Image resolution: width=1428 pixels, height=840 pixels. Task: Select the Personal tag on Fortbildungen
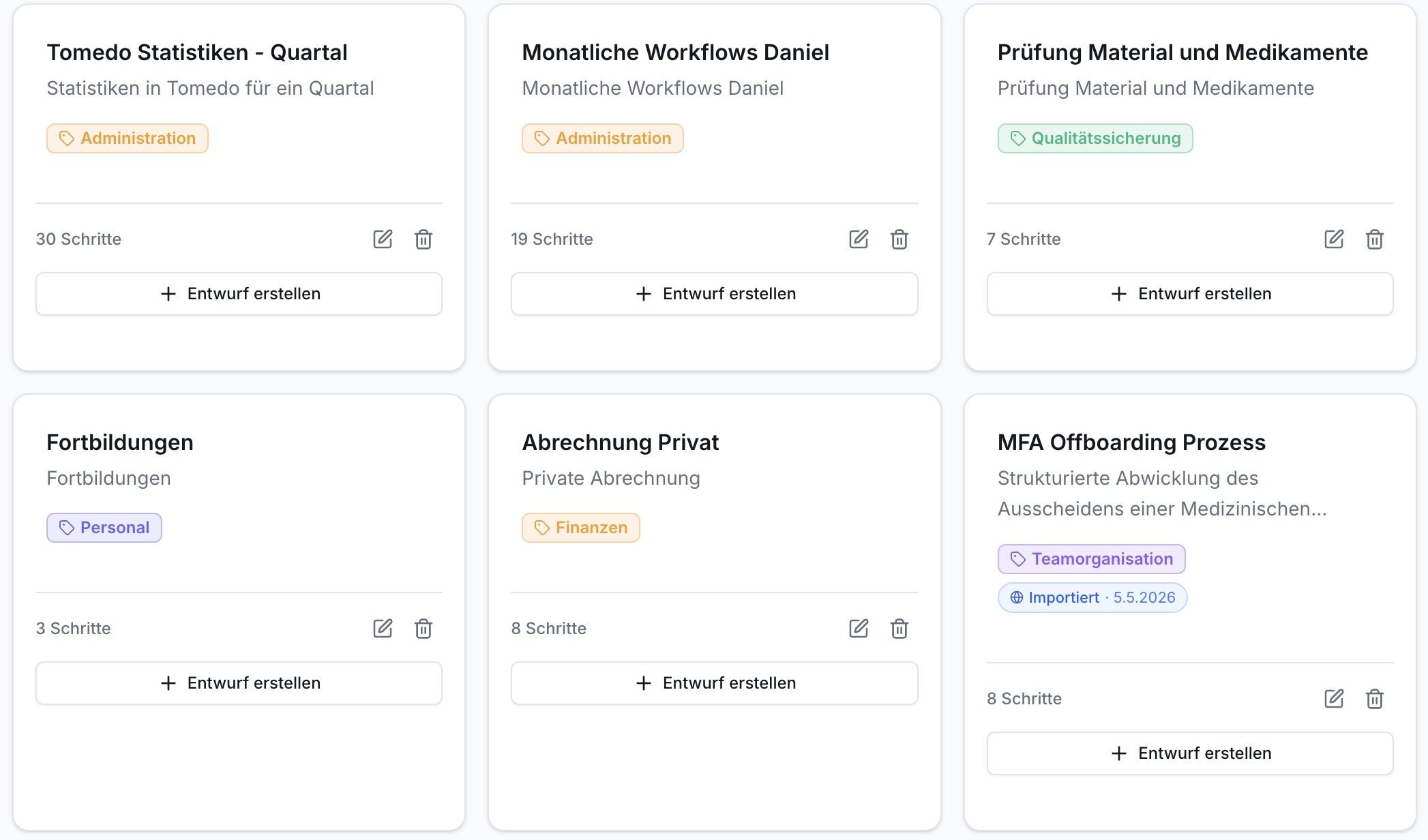(104, 528)
